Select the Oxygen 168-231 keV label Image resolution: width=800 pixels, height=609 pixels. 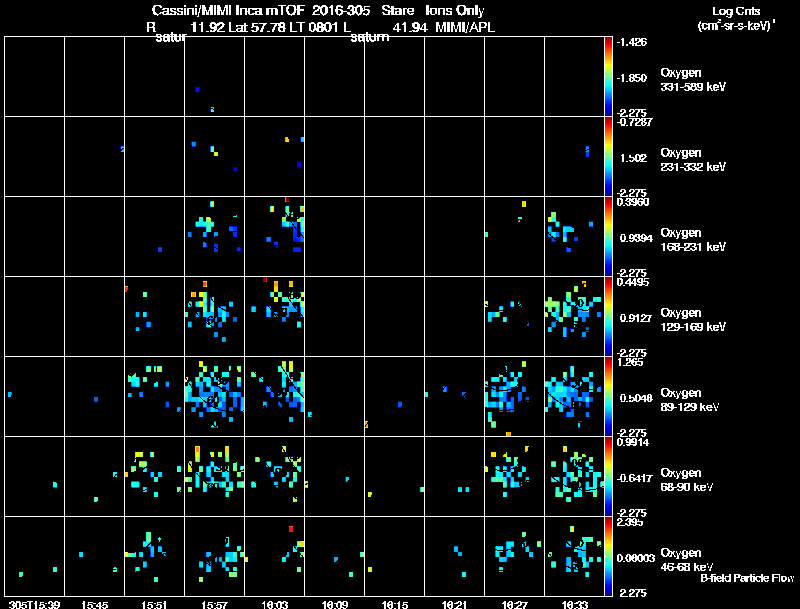pyautogui.click(x=693, y=240)
